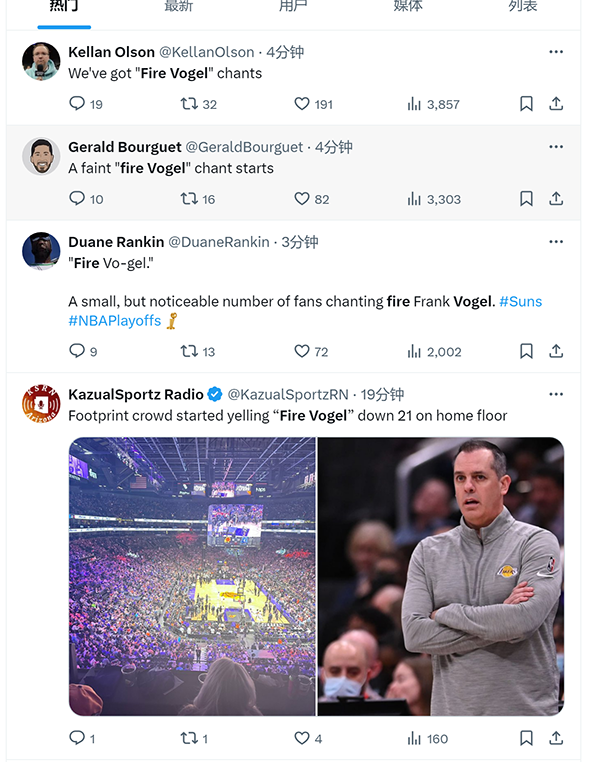Image resolution: width=600 pixels, height=762 pixels.
Task: Retweet Kellan Olson's Fire Vogel post
Action: (x=189, y=103)
